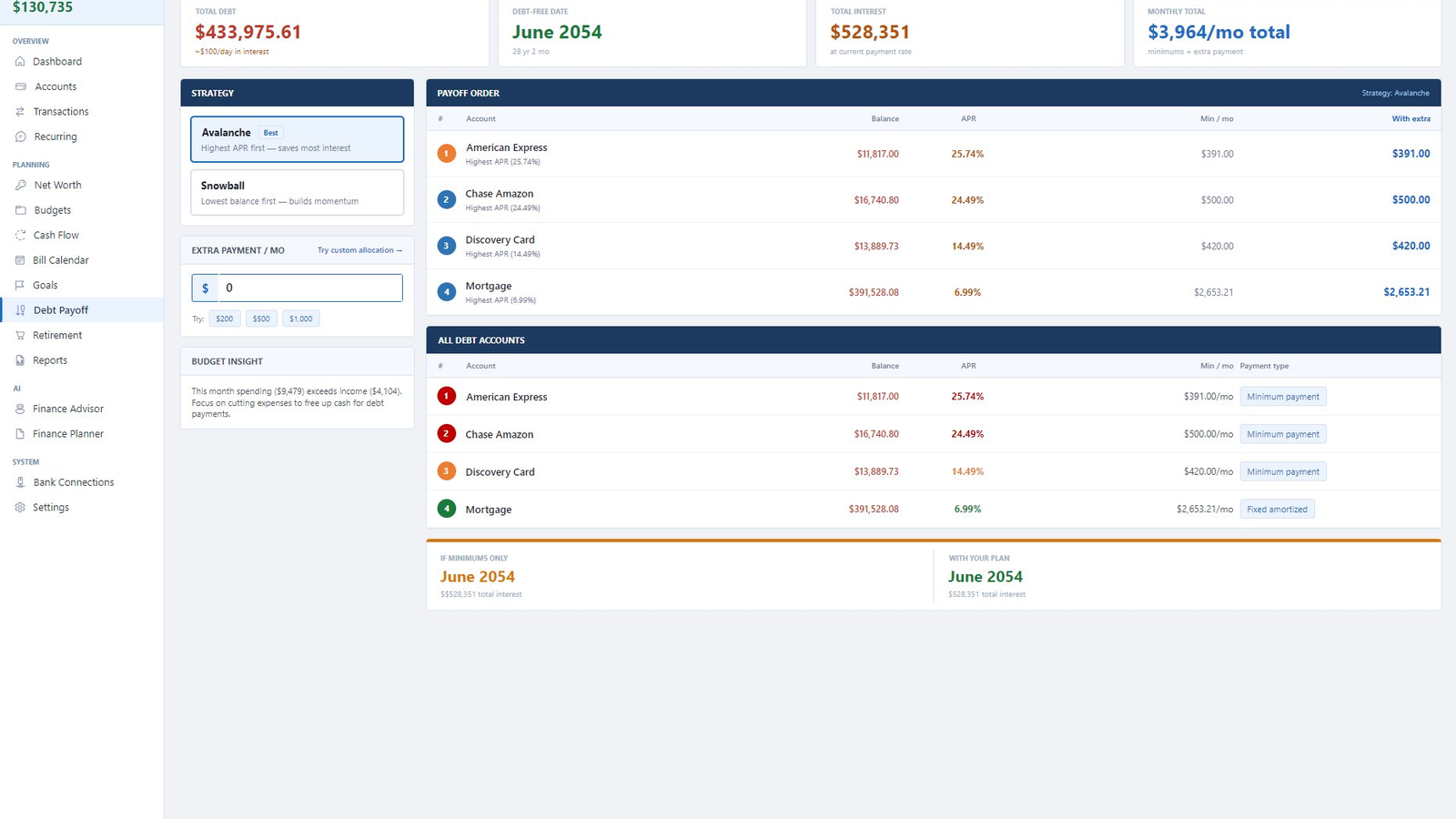Click the Minimum payment tag for American Express

pyautogui.click(x=1283, y=397)
